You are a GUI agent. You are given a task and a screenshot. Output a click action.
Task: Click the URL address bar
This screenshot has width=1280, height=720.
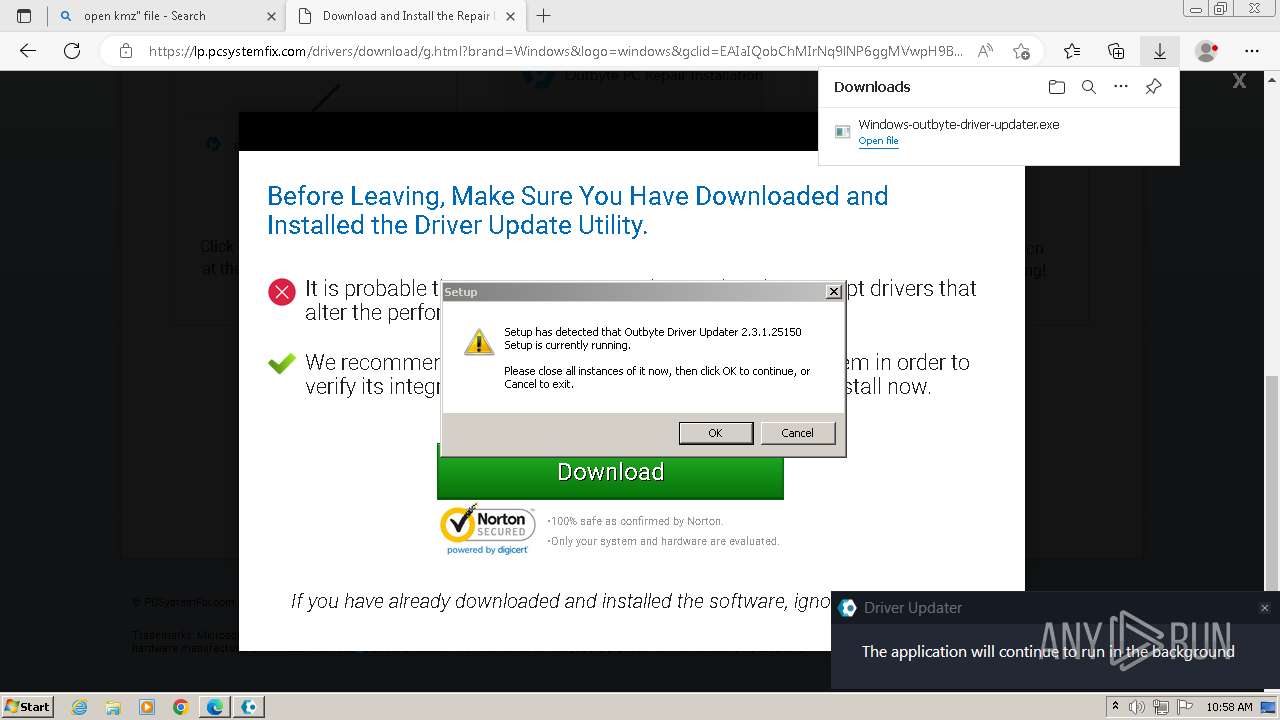[x=555, y=51]
